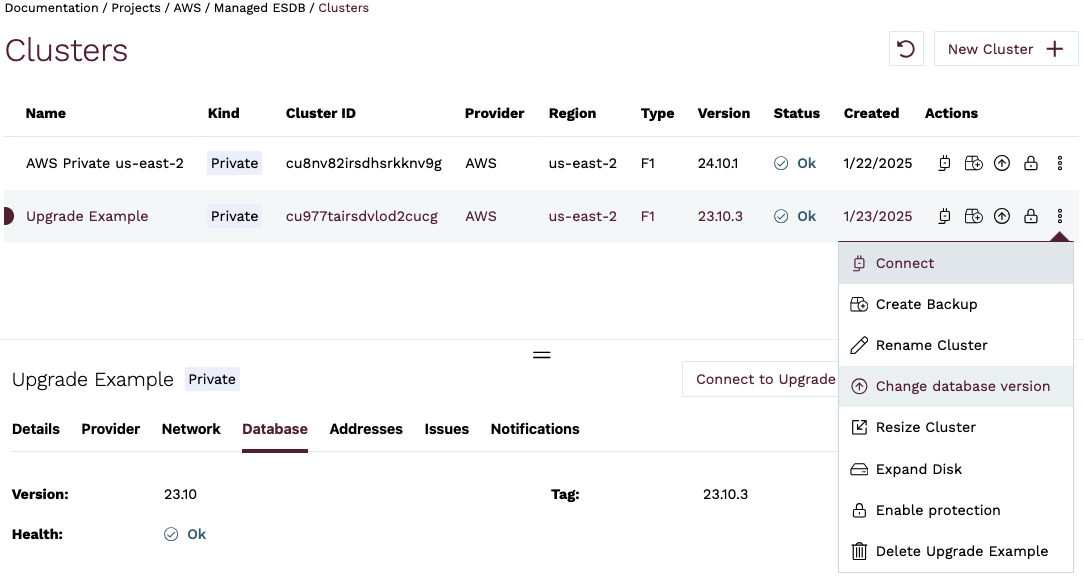This screenshot has height=580, width=1084.
Task: Click the Create Backup icon in the Upgrade Example row
Action: (x=973, y=216)
